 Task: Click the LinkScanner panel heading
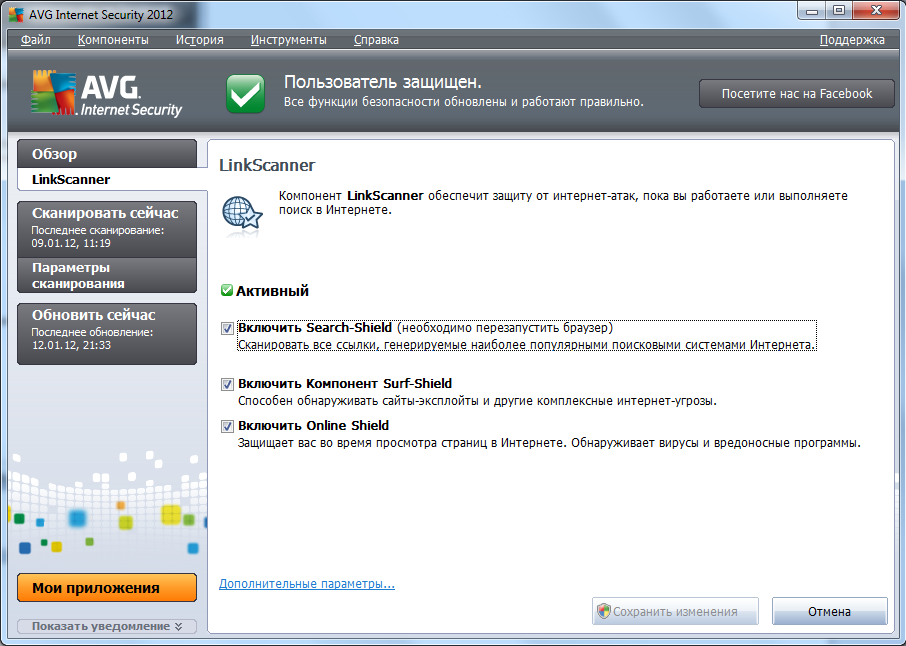click(267, 165)
